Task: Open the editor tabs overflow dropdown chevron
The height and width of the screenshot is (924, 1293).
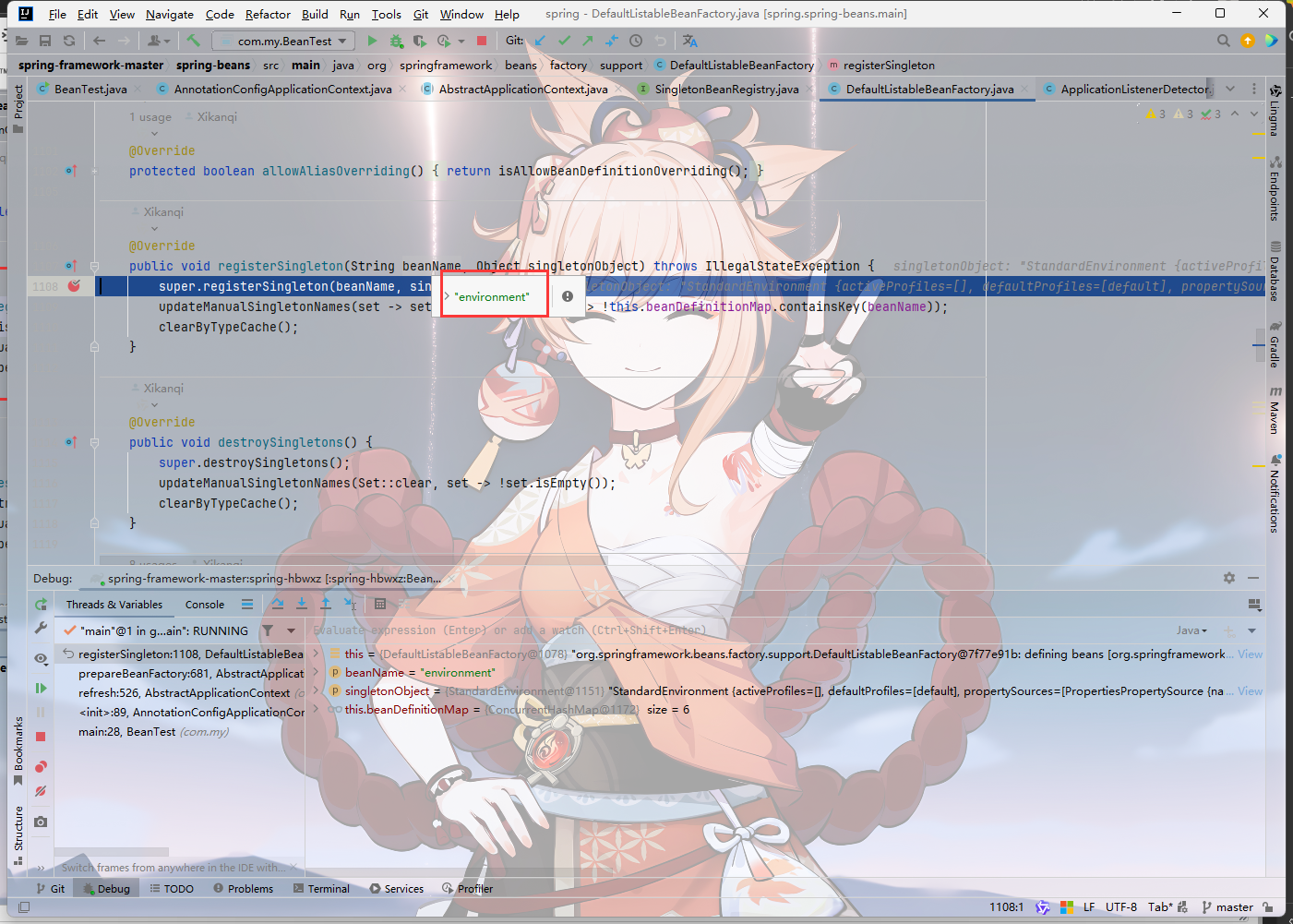Action: coord(1230,89)
